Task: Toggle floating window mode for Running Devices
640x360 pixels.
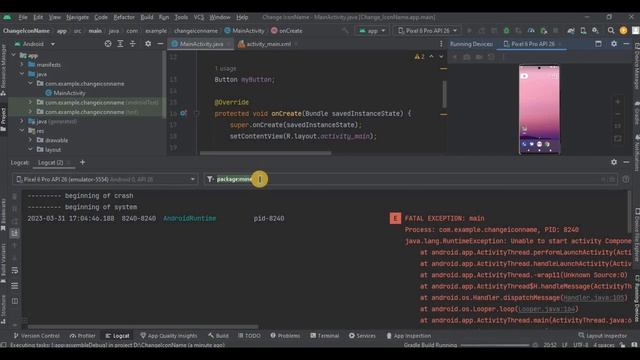Action: [x=598, y=44]
